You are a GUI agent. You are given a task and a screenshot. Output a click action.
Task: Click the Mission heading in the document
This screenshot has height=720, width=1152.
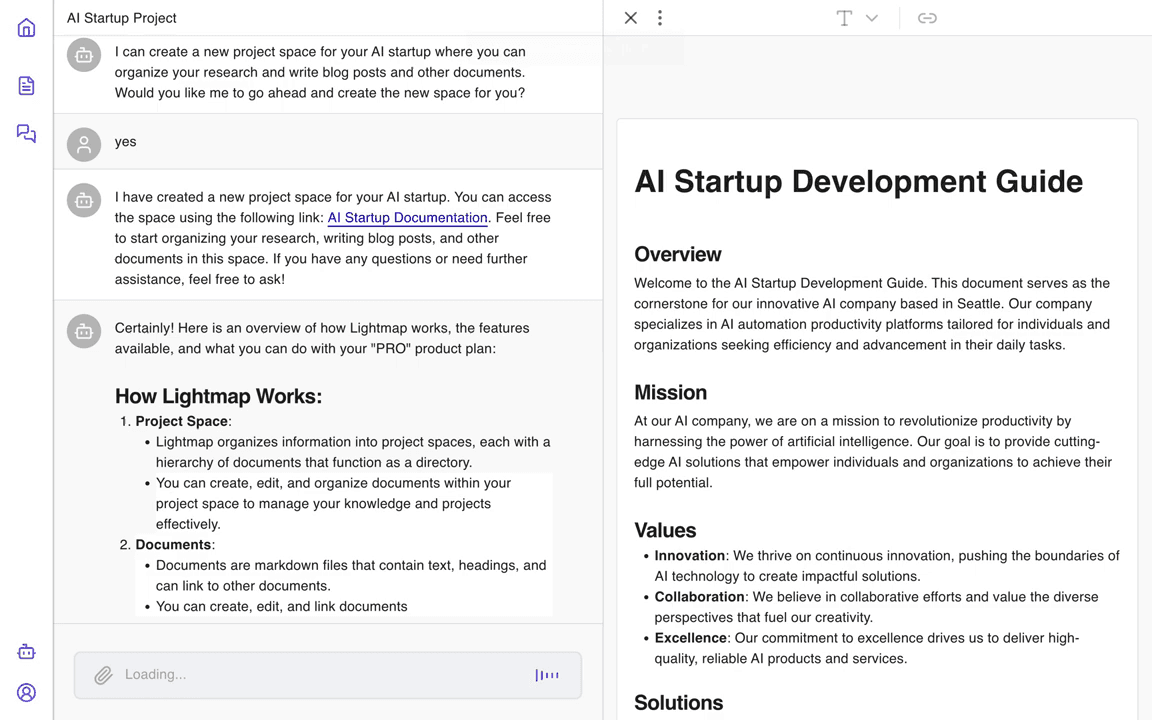pos(670,392)
